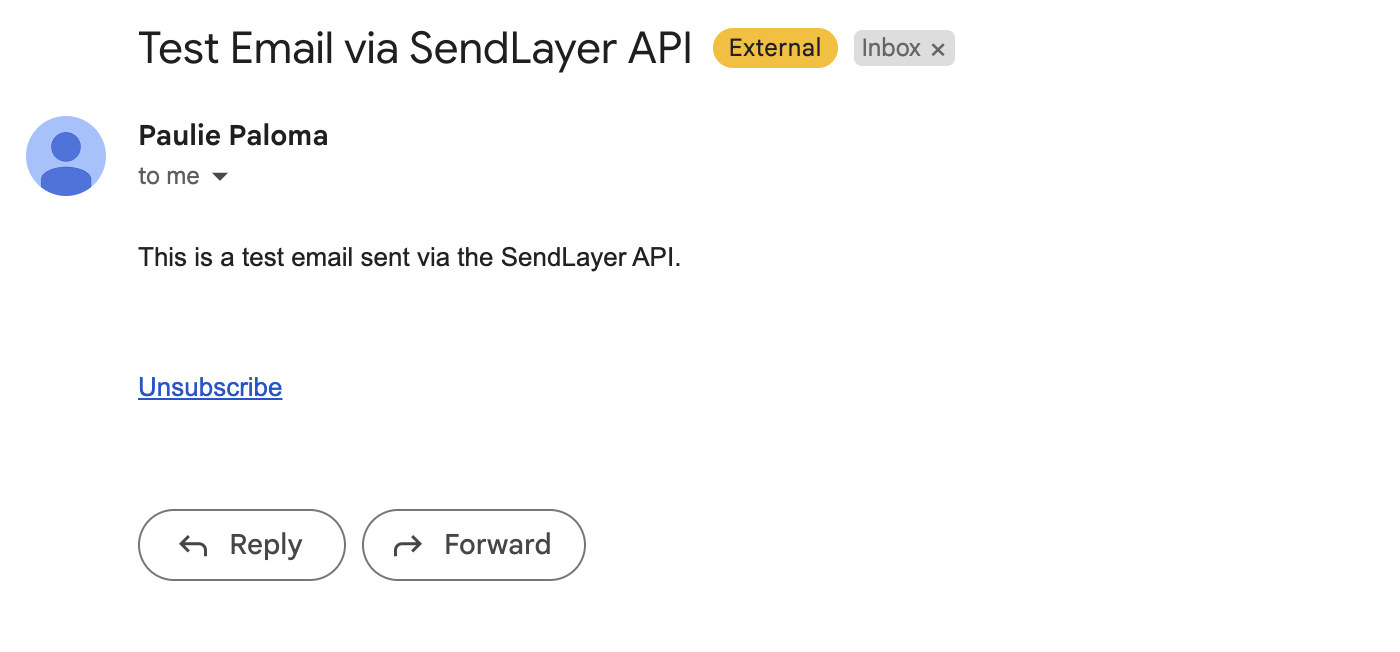Click the email subject 'Test Email via SendLayer API'

(x=415, y=47)
